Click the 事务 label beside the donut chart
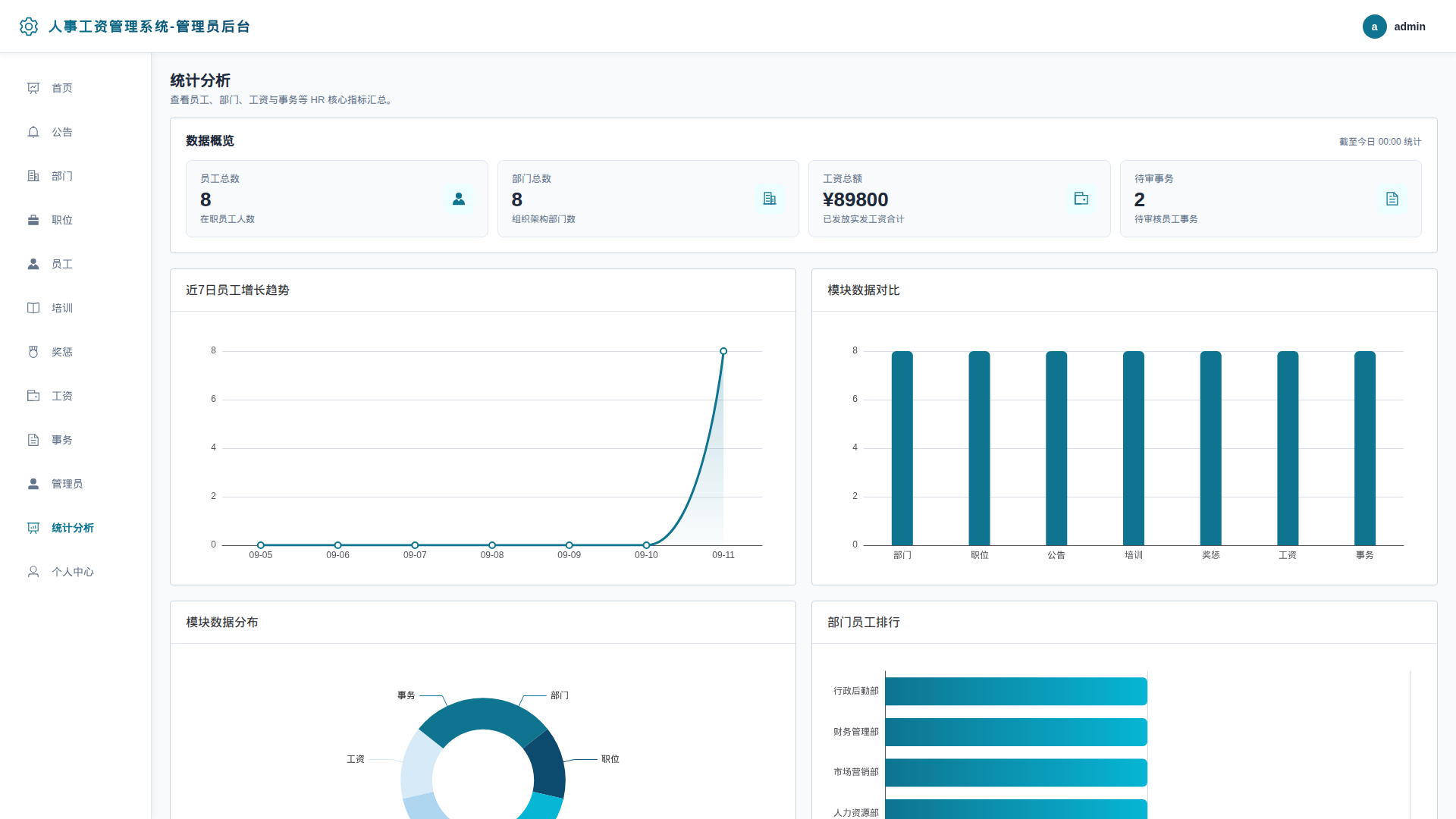 pos(406,695)
